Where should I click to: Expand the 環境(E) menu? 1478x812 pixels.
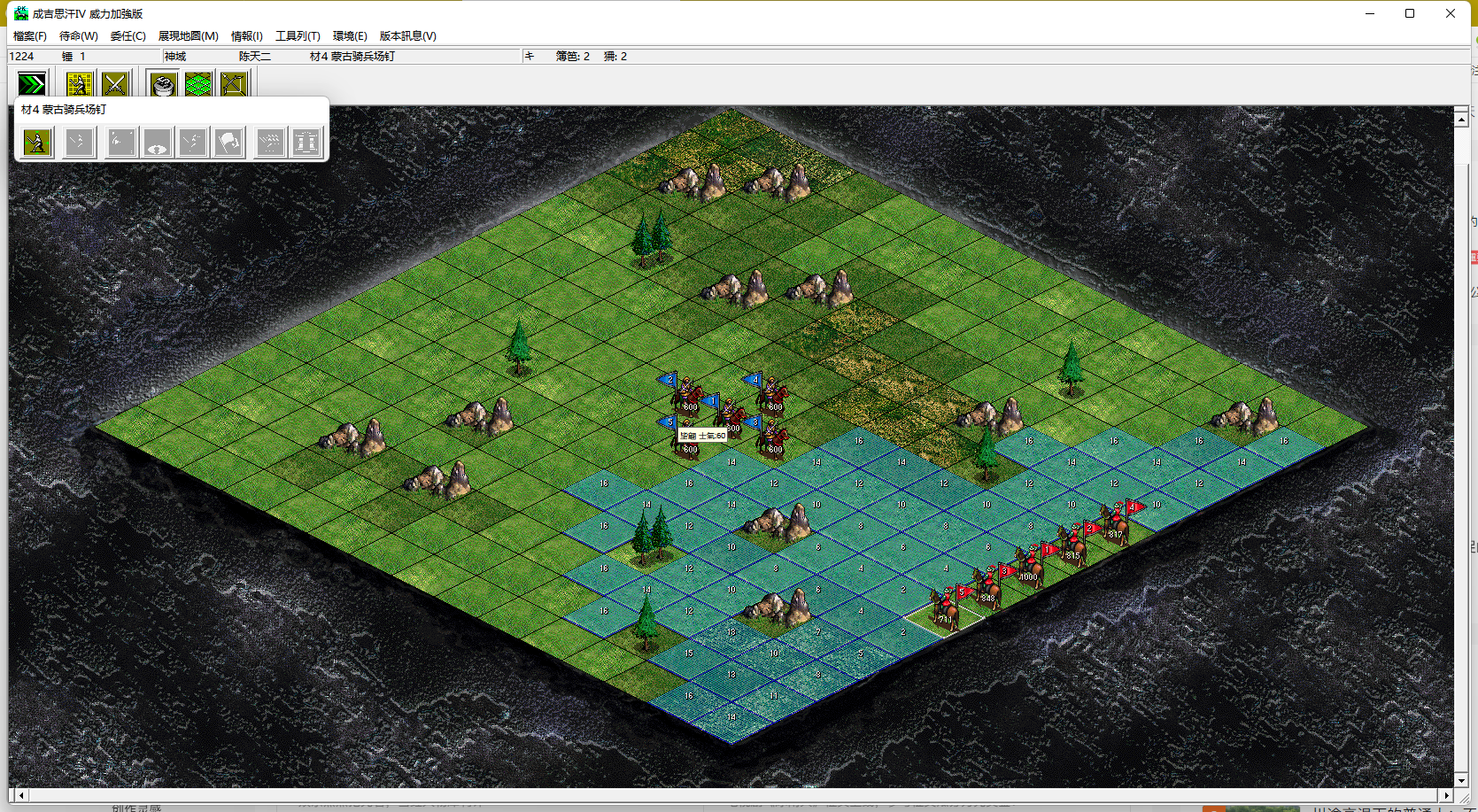350,36
